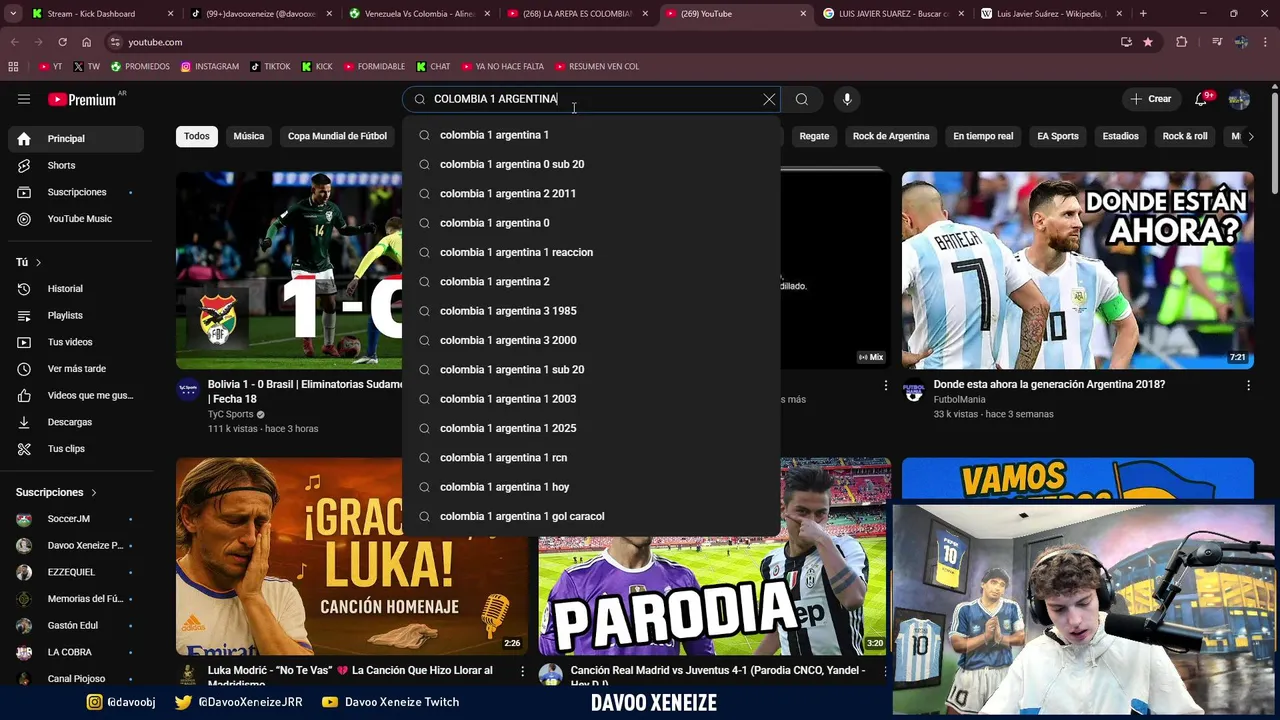Open the account avatar menu
Screen dimensions: 1280x720
tap(1239, 99)
